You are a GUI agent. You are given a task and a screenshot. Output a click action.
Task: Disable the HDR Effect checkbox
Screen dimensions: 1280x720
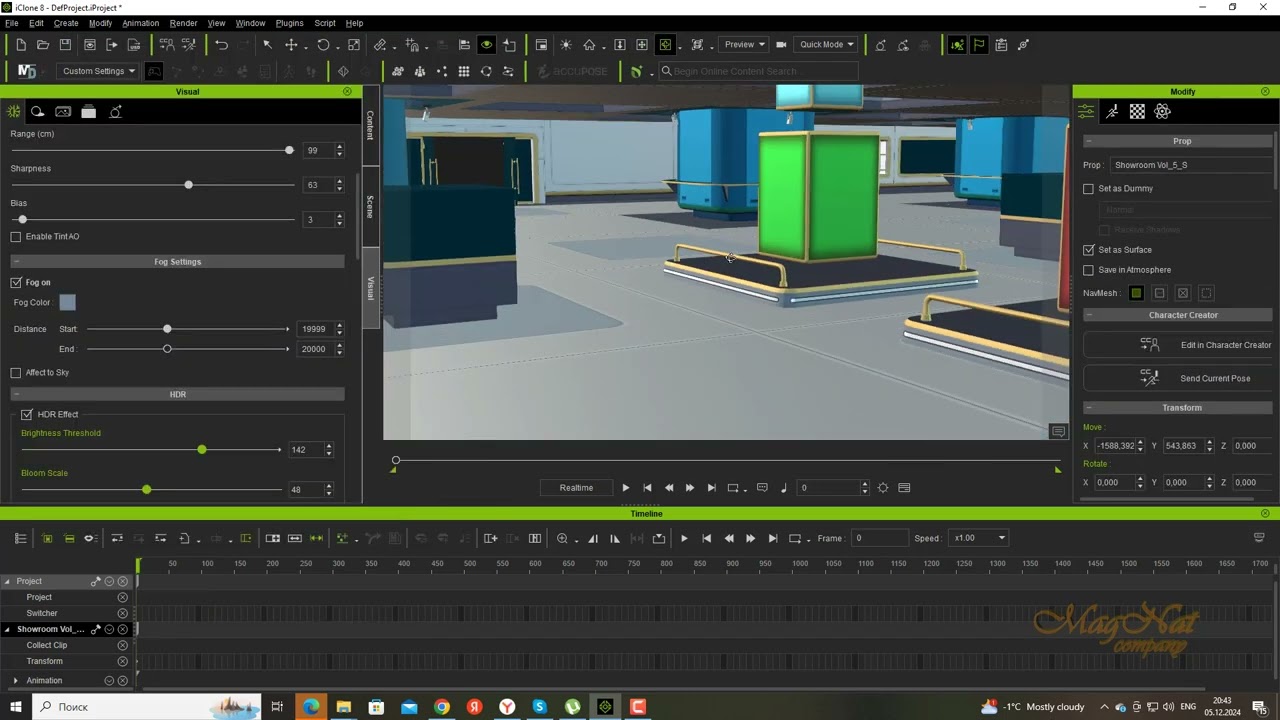(27, 415)
